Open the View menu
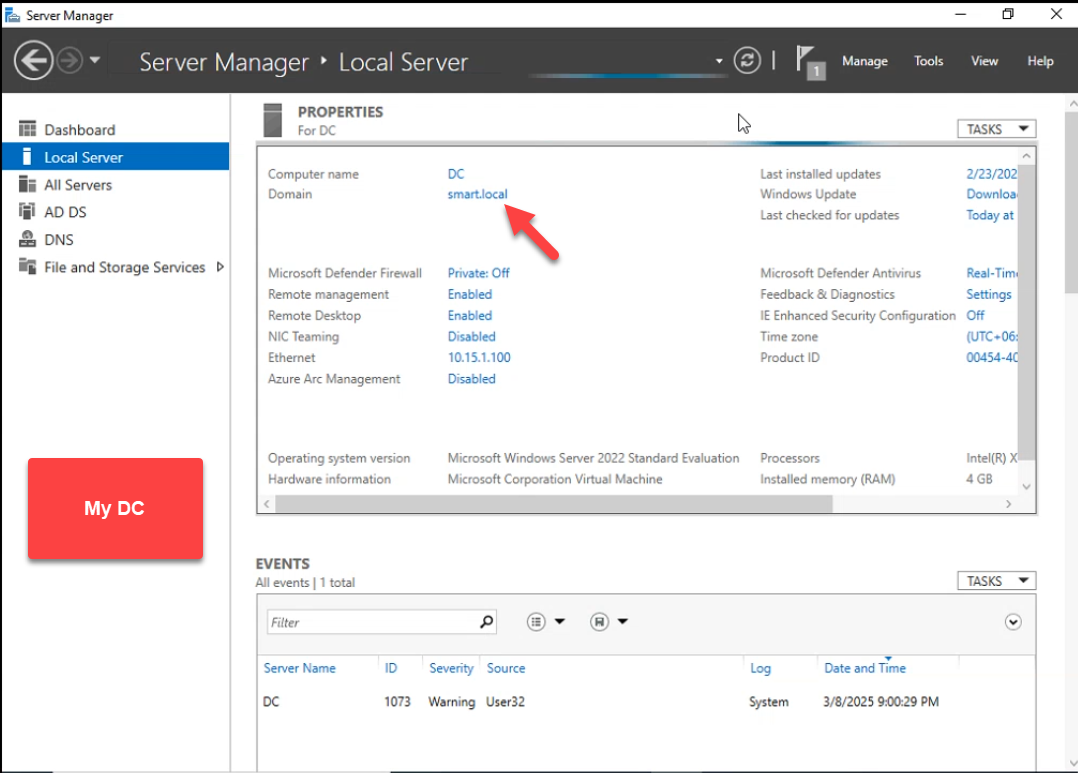This screenshot has width=1078, height=773. [x=984, y=61]
